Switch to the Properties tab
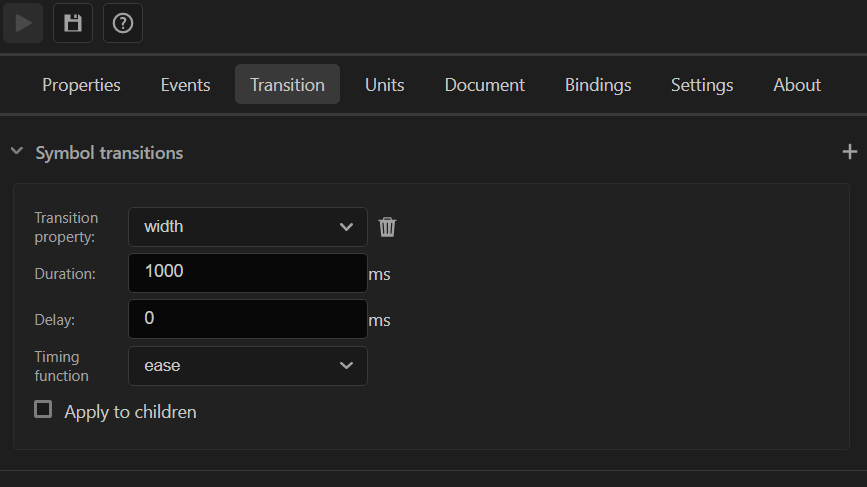Image resolution: width=867 pixels, height=487 pixels. point(81,85)
